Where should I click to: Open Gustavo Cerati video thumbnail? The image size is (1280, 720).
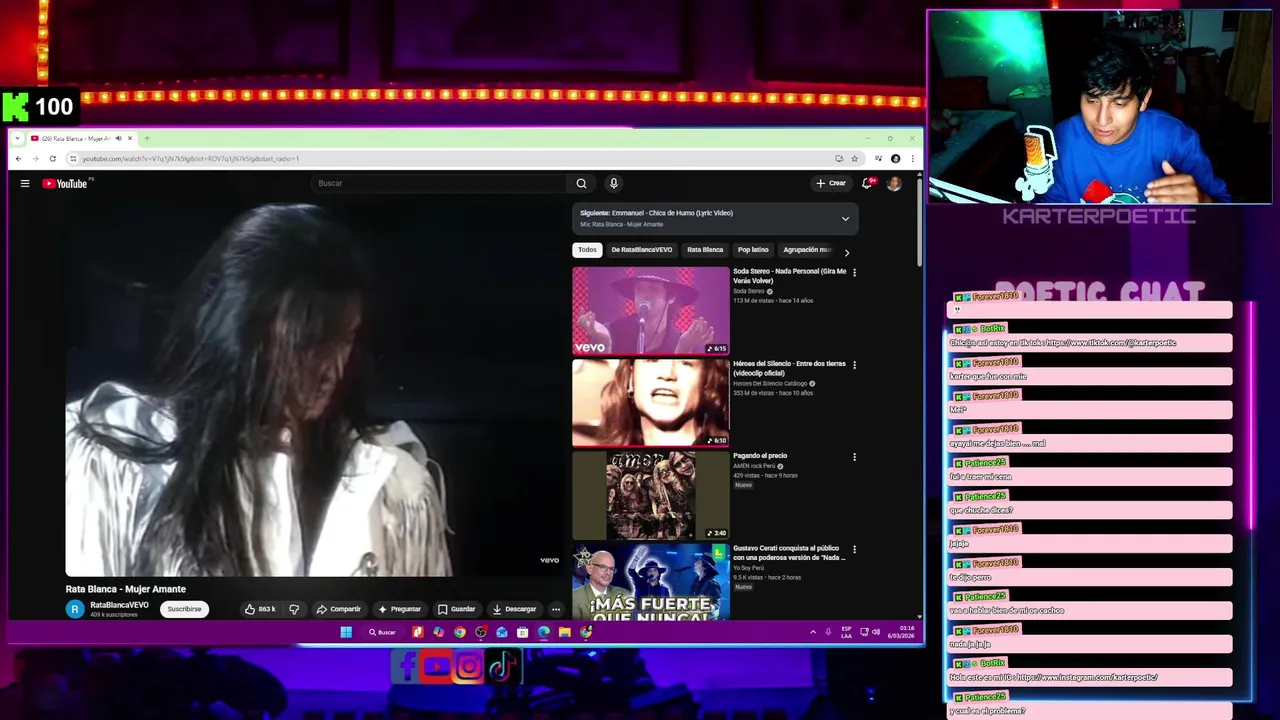tap(651, 582)
